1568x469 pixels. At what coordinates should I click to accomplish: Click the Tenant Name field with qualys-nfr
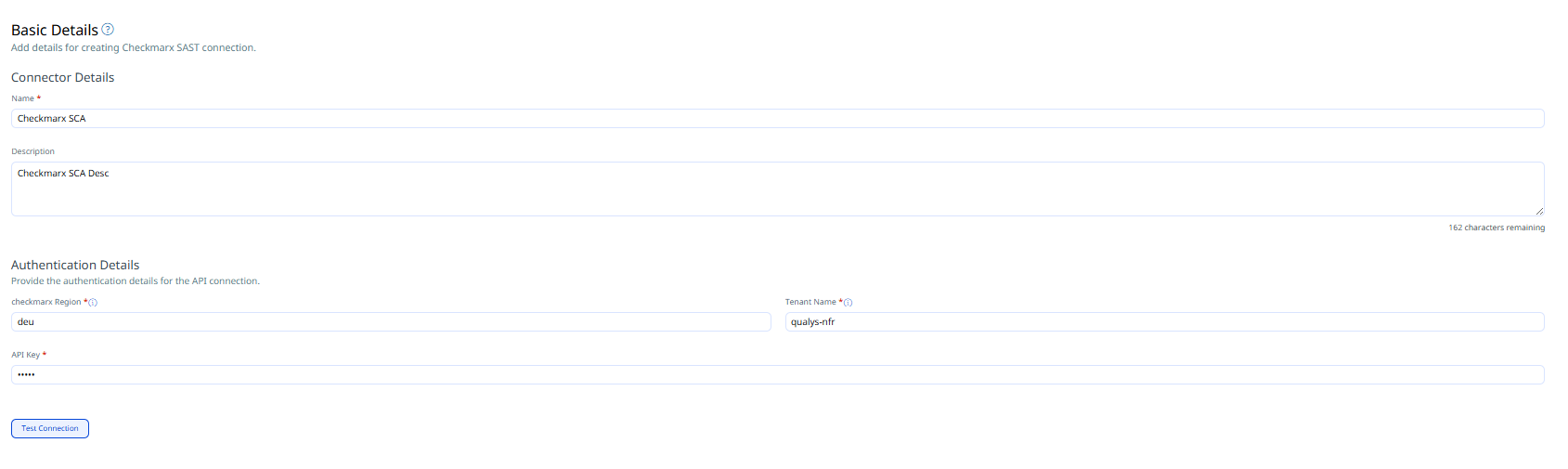[x=1164, y=322]
